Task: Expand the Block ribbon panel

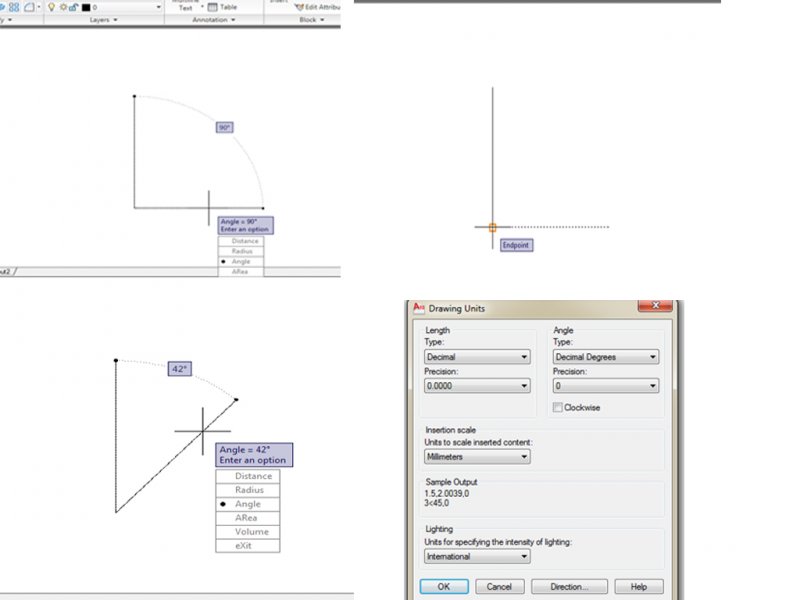Action: pos(311,20)
